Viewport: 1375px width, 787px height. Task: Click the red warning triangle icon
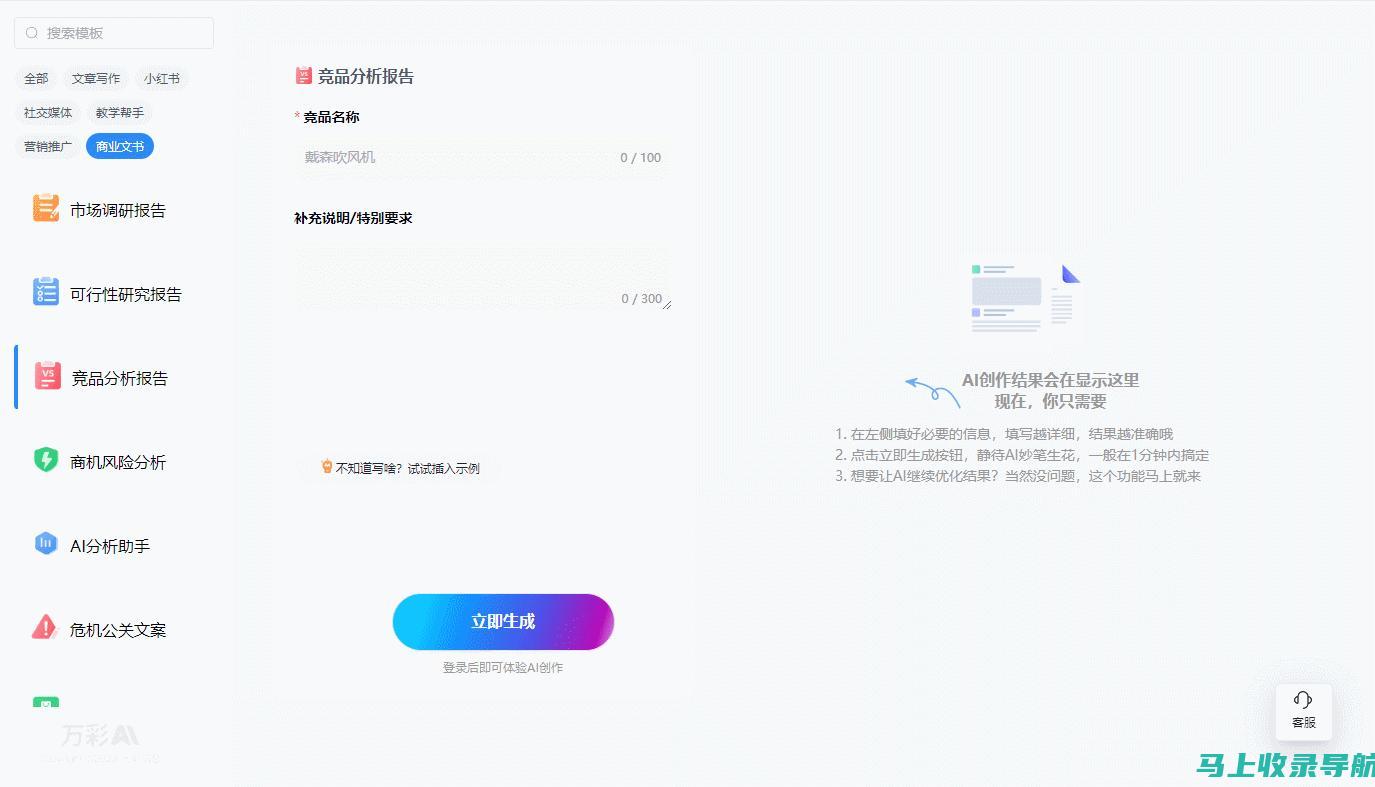pos(46,628)
